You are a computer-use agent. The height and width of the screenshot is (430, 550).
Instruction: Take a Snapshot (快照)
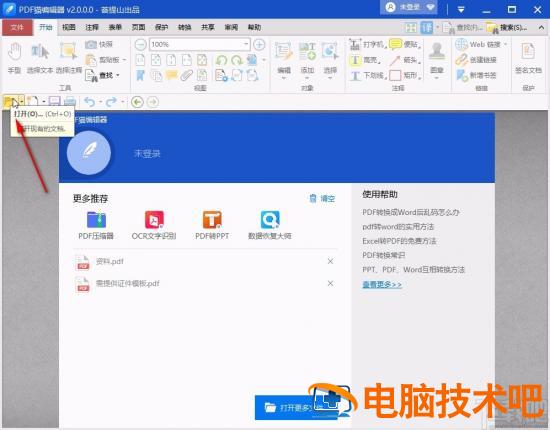[99, 44]
